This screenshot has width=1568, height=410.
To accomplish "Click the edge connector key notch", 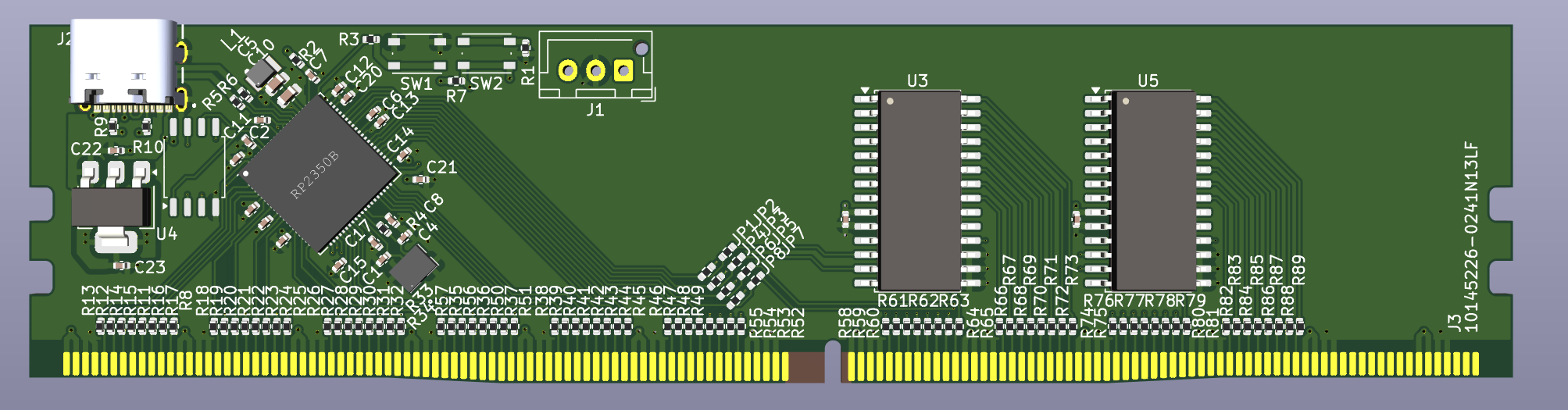I will click(x=833, y=362).
